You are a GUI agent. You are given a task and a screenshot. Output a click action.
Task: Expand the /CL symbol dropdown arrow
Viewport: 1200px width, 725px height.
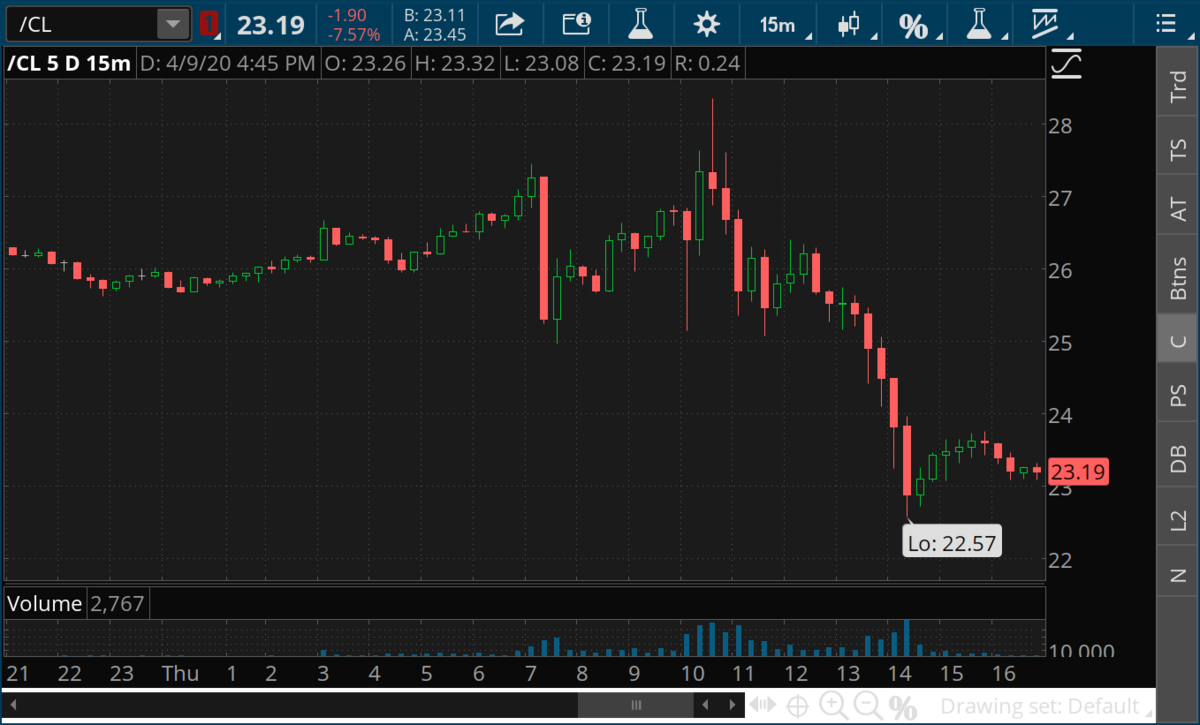(x=174, y=24)
